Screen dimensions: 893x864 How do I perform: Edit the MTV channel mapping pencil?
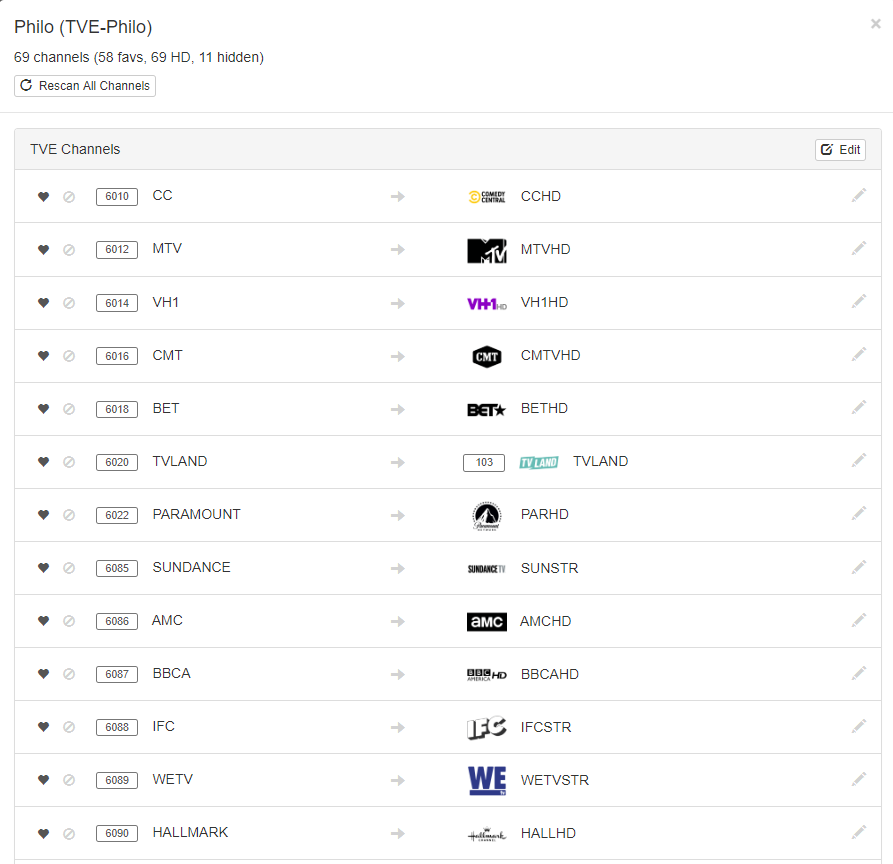click(859, 248)
